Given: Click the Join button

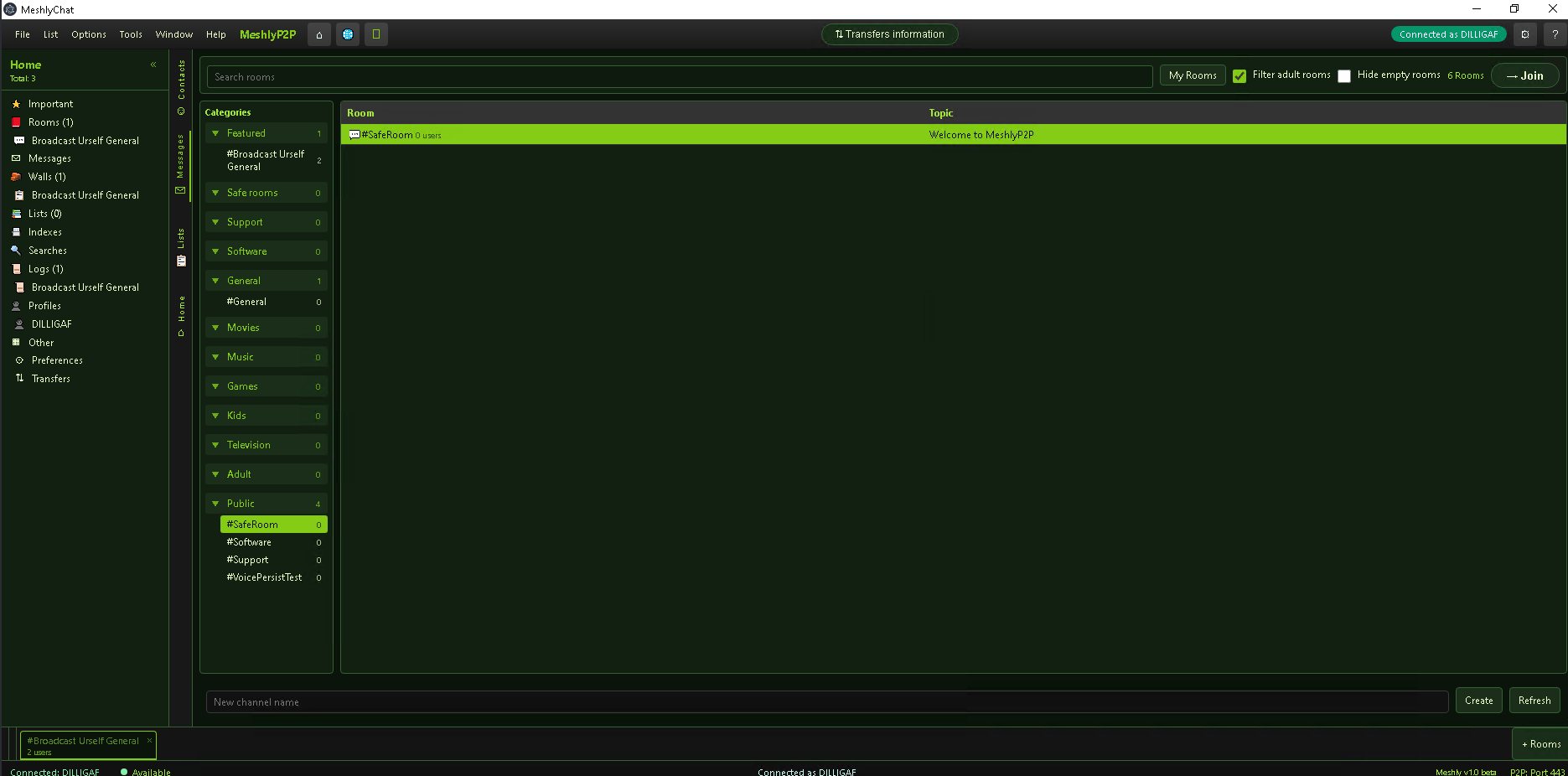Looking at the screenshot, I should 1525,75.
